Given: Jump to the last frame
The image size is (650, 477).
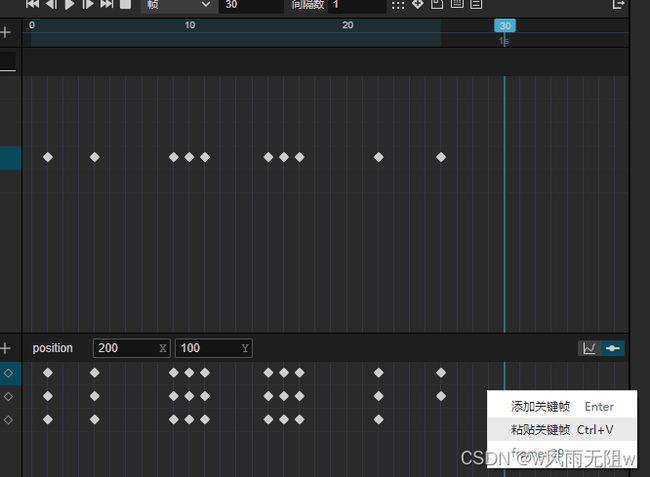Looking at the screenshot, I should point(107,4).
